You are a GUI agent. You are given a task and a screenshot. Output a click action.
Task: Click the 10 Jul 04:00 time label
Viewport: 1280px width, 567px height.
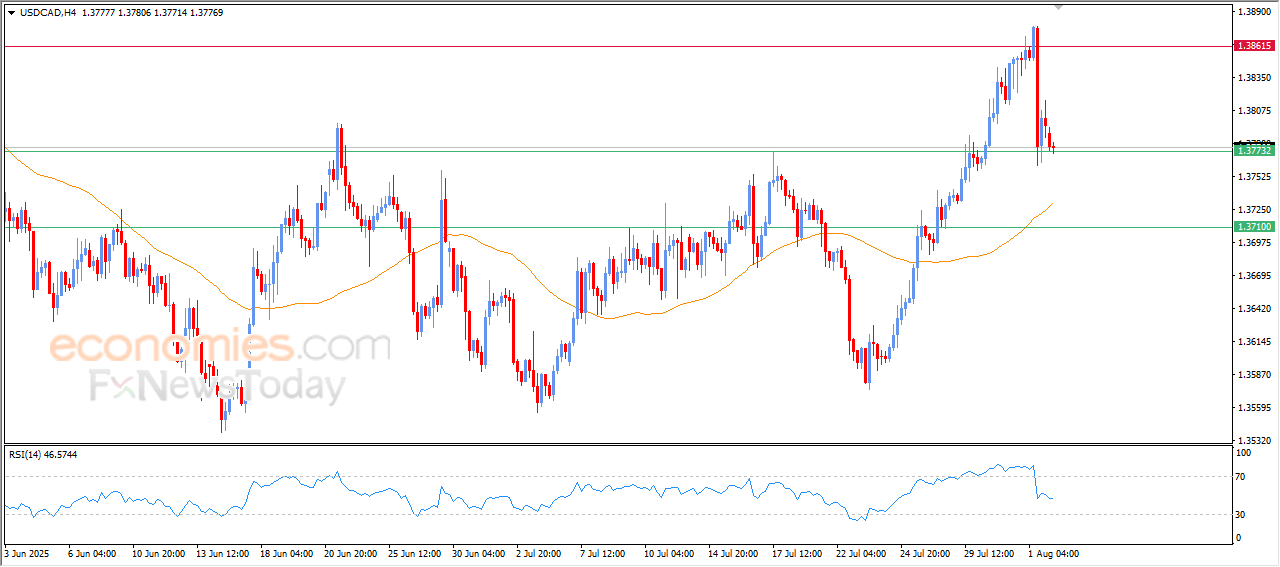pyautogui.click(x=672, y=553)
